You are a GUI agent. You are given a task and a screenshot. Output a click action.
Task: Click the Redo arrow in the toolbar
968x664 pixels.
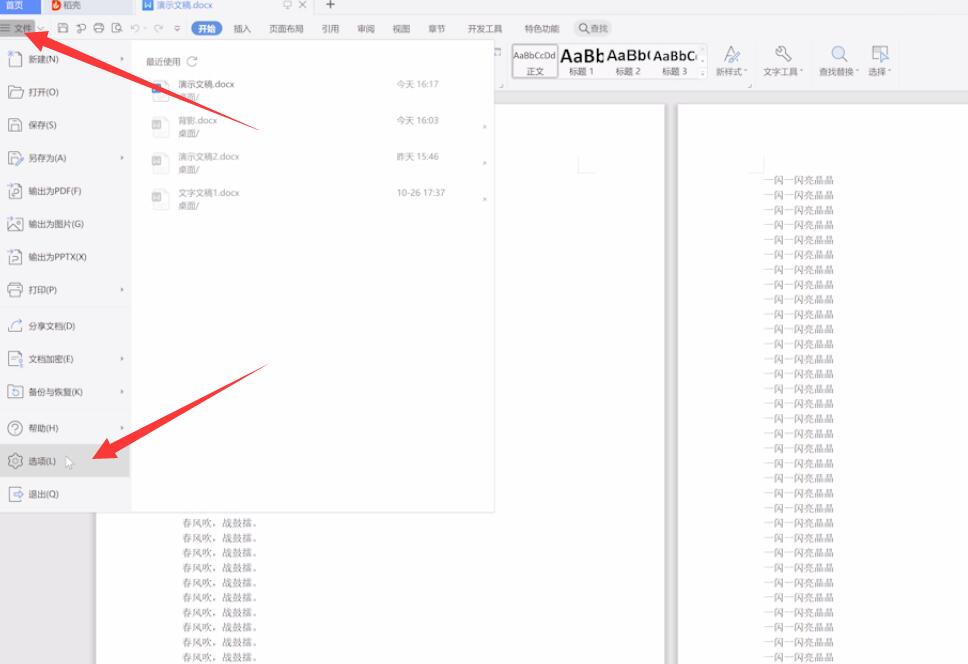click(159, 28)
